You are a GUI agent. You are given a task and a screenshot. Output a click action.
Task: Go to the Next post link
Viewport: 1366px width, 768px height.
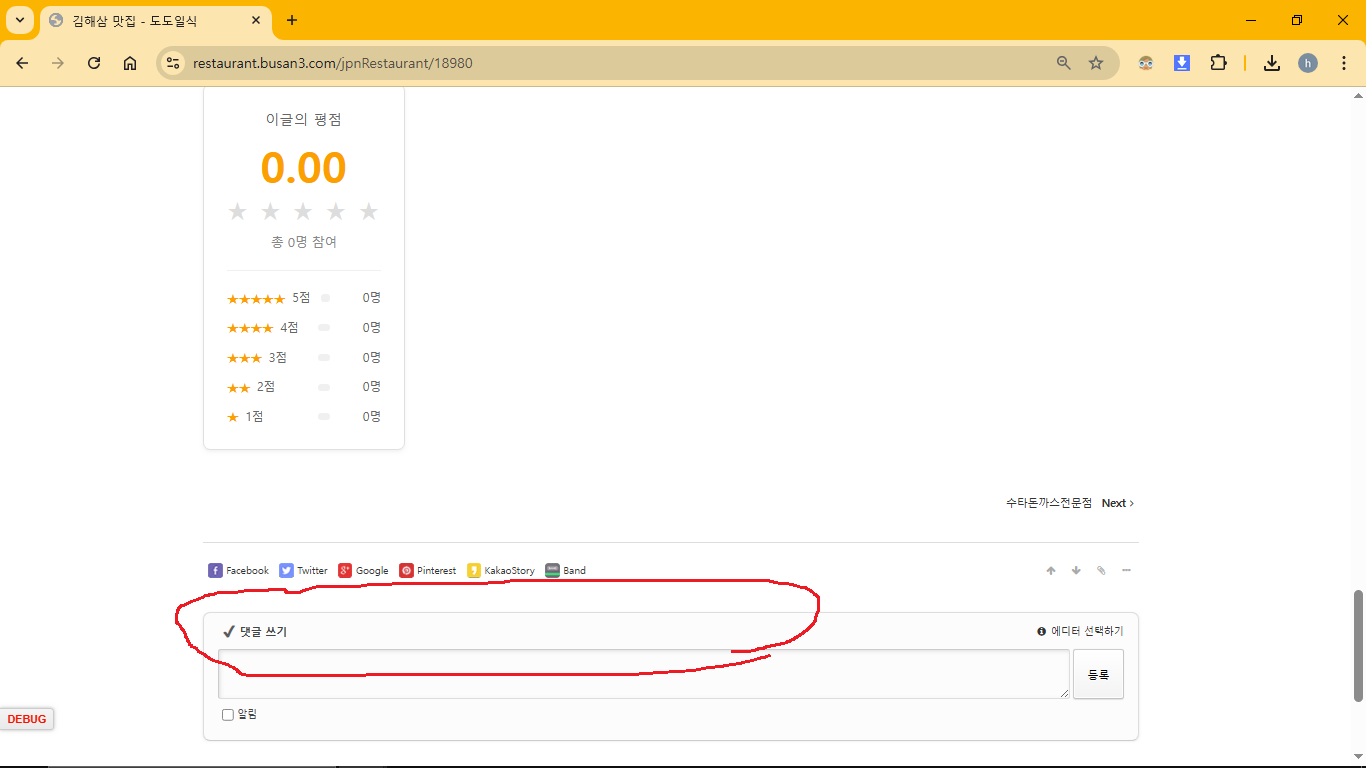click(1117, 503)
